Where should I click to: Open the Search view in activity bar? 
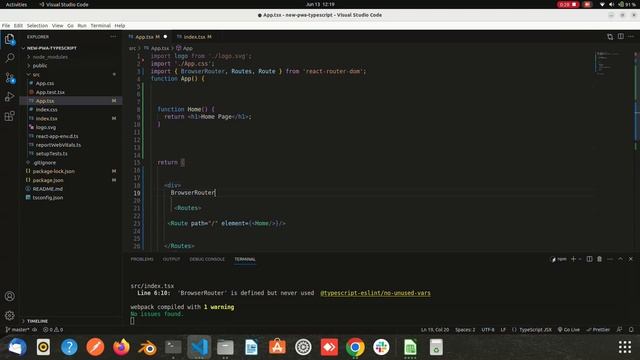click(x=9, y=58)
